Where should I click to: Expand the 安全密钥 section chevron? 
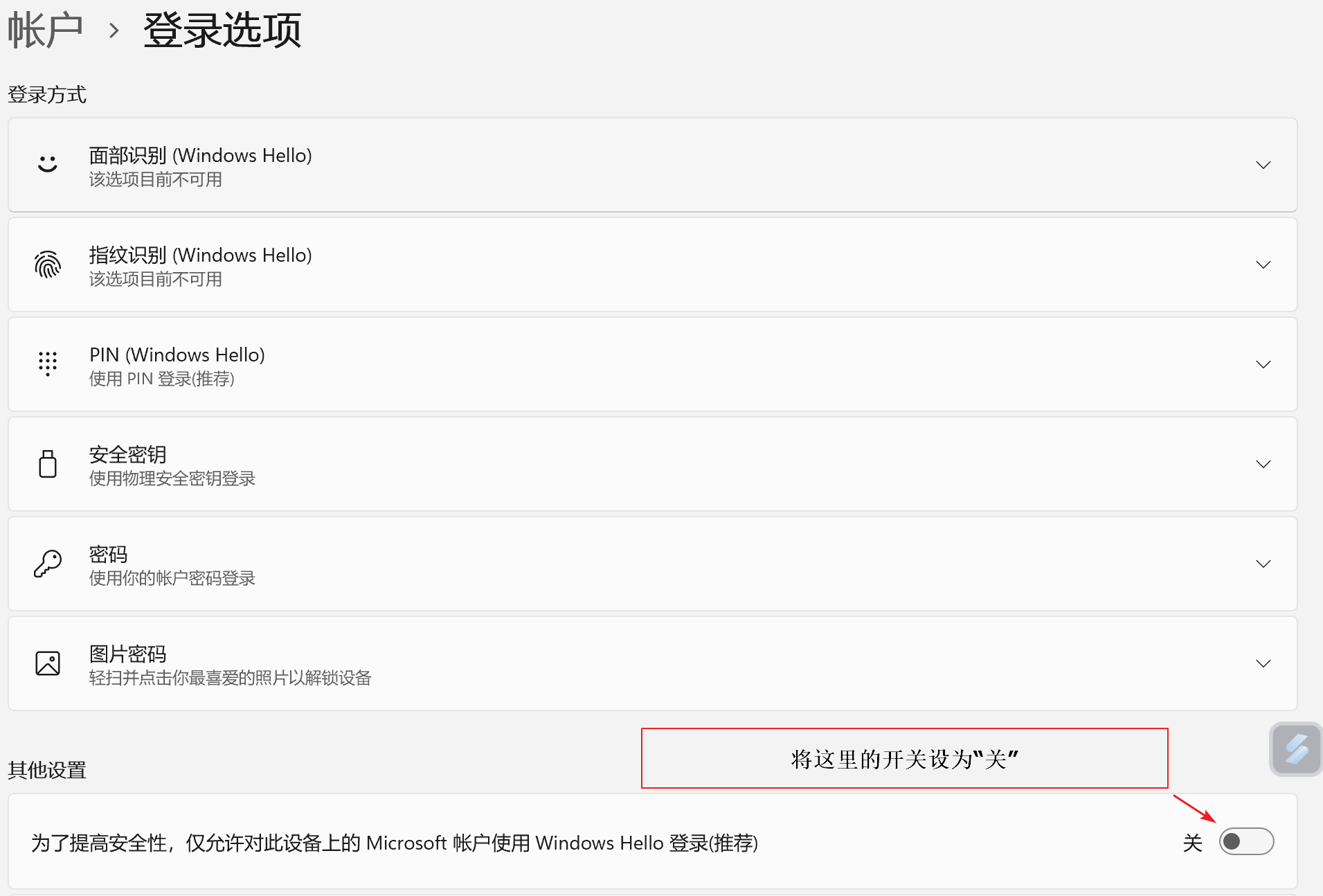(x=1263, y=464)
